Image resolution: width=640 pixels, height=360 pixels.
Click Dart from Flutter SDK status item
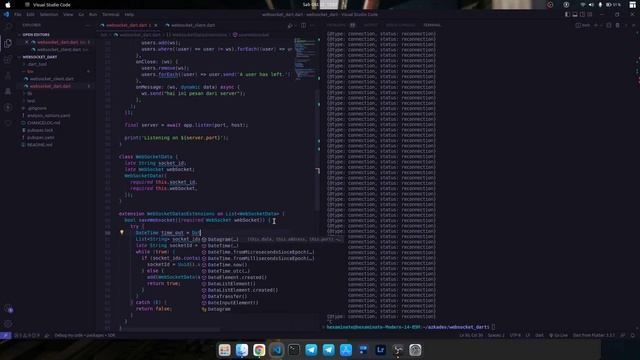click(593, 336)
